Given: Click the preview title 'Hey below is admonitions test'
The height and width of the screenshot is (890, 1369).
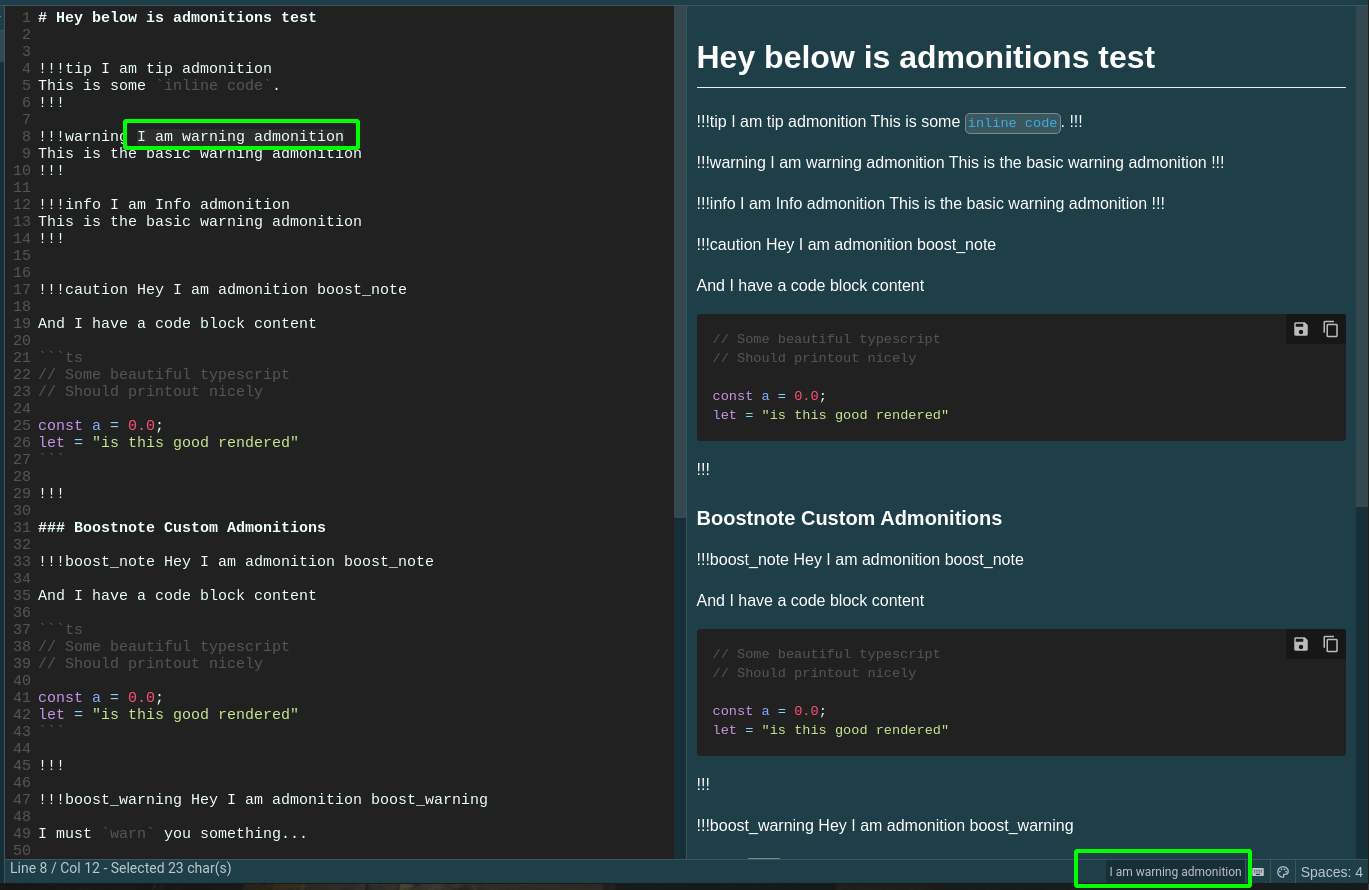Looking at the screenshot, I should click(925, 57).
